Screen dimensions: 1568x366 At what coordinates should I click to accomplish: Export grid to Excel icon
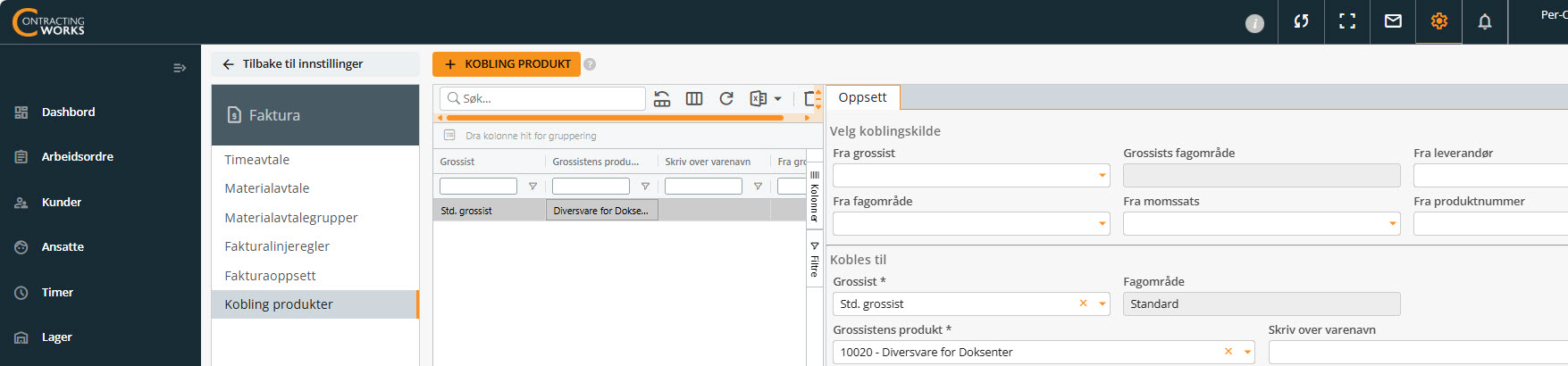coord(759,99)
